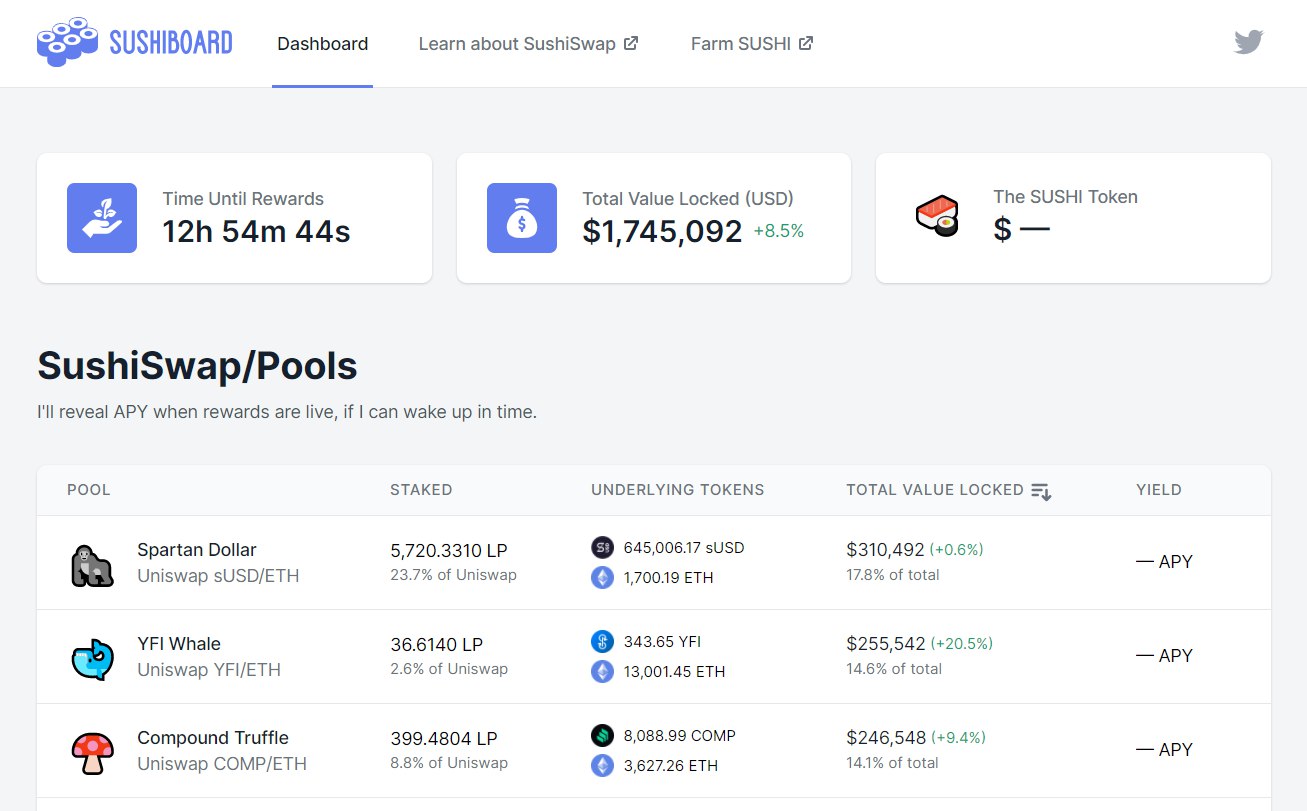Screen dimensions: 1307x811
Task: Click the 12h 54m 44s countdown
Action: pos(256,232)
